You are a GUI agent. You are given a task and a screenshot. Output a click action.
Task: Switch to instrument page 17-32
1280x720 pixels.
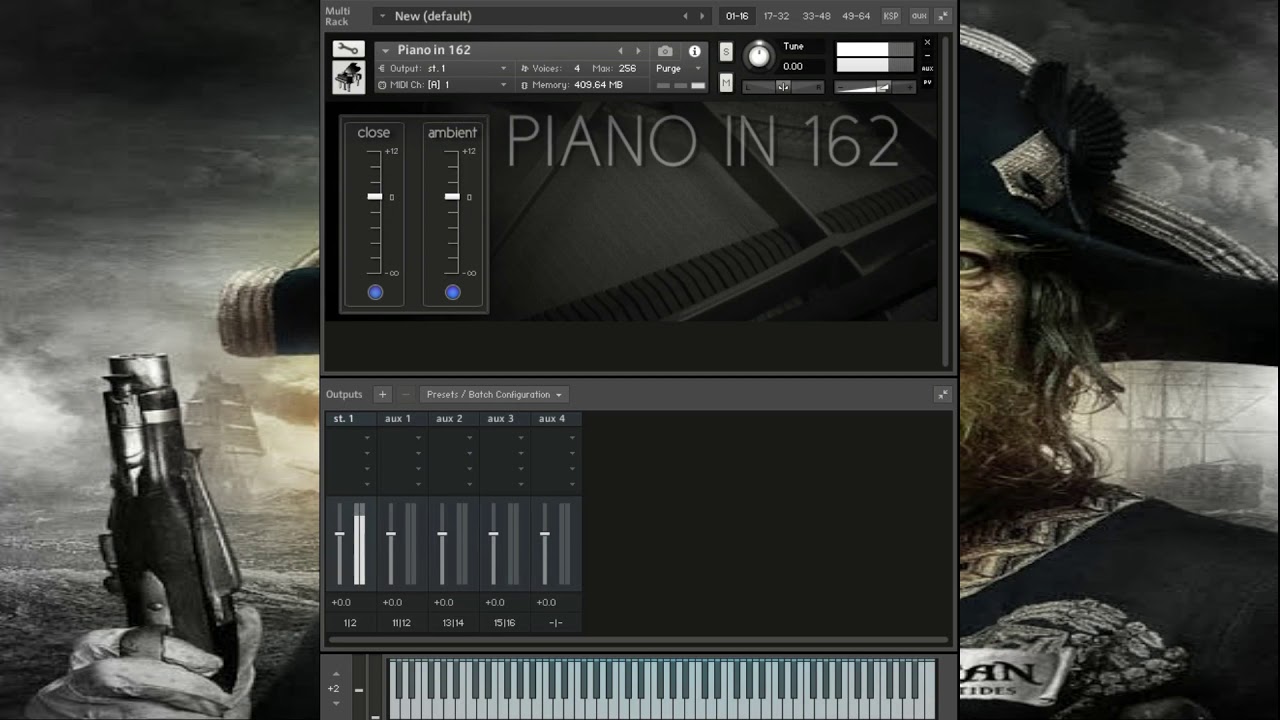(x=776, y=16)
